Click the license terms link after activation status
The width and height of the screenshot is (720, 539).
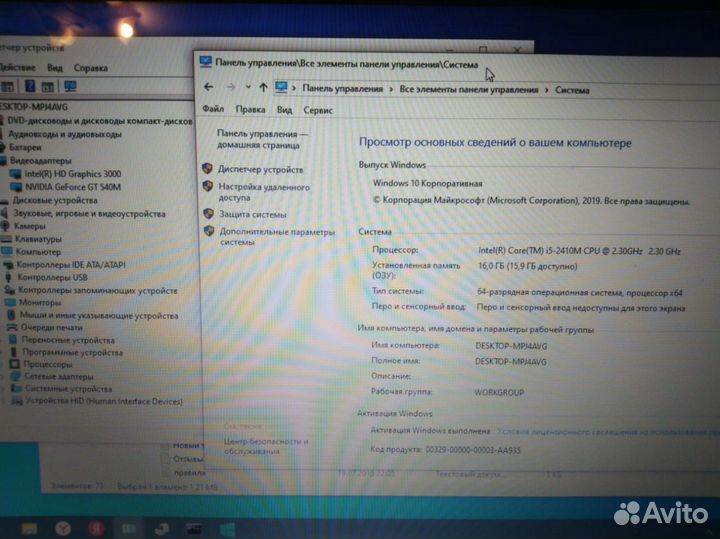click(608, 432)
